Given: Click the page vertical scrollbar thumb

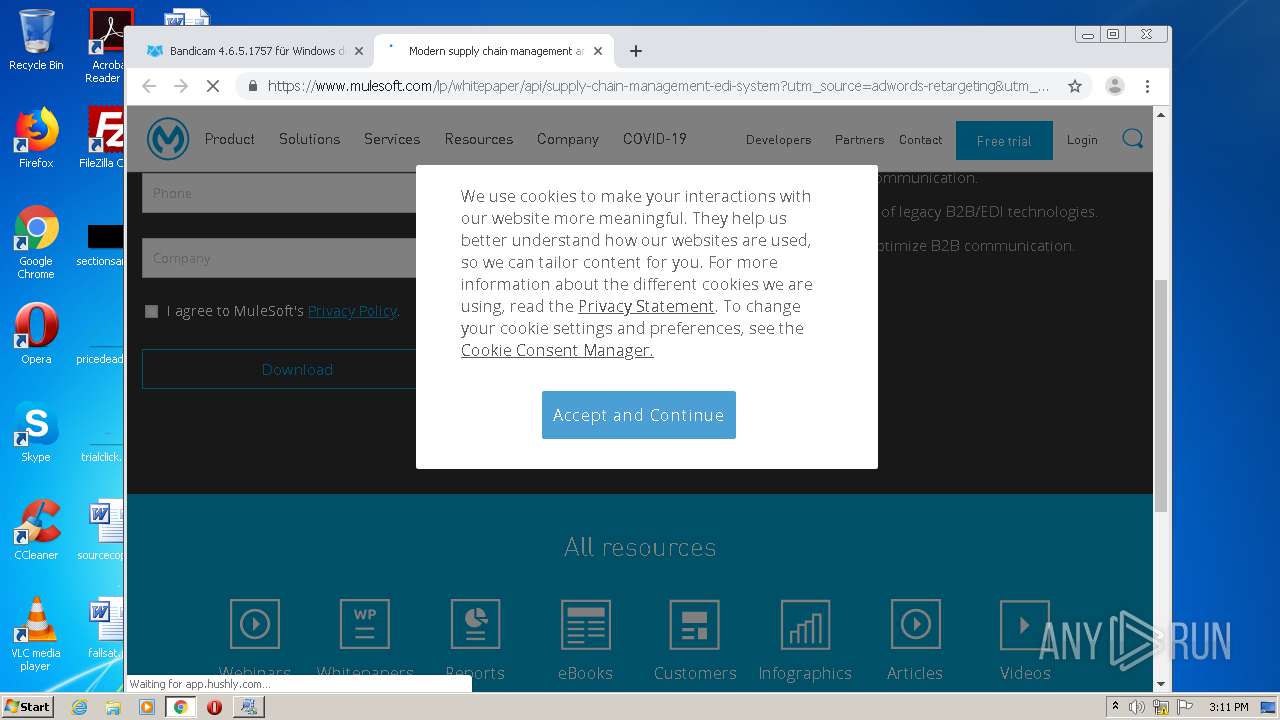Looking at the screenshot, I should pos(1161,395).
